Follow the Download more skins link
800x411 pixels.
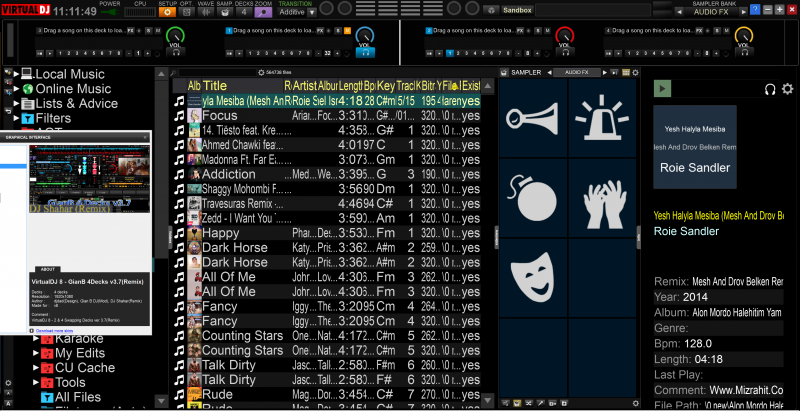55,331
